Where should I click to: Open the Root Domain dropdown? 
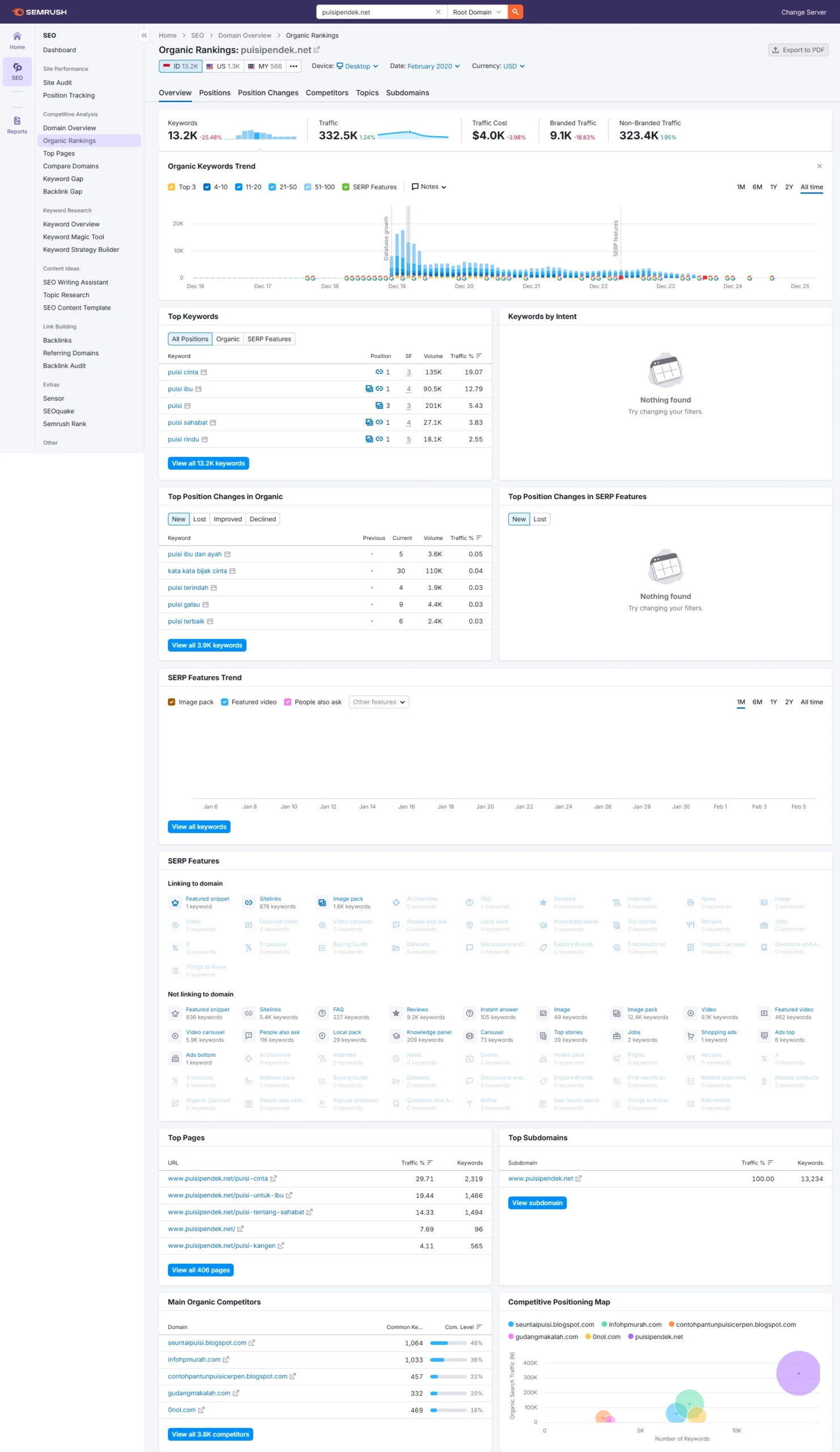tap(476, 12)
